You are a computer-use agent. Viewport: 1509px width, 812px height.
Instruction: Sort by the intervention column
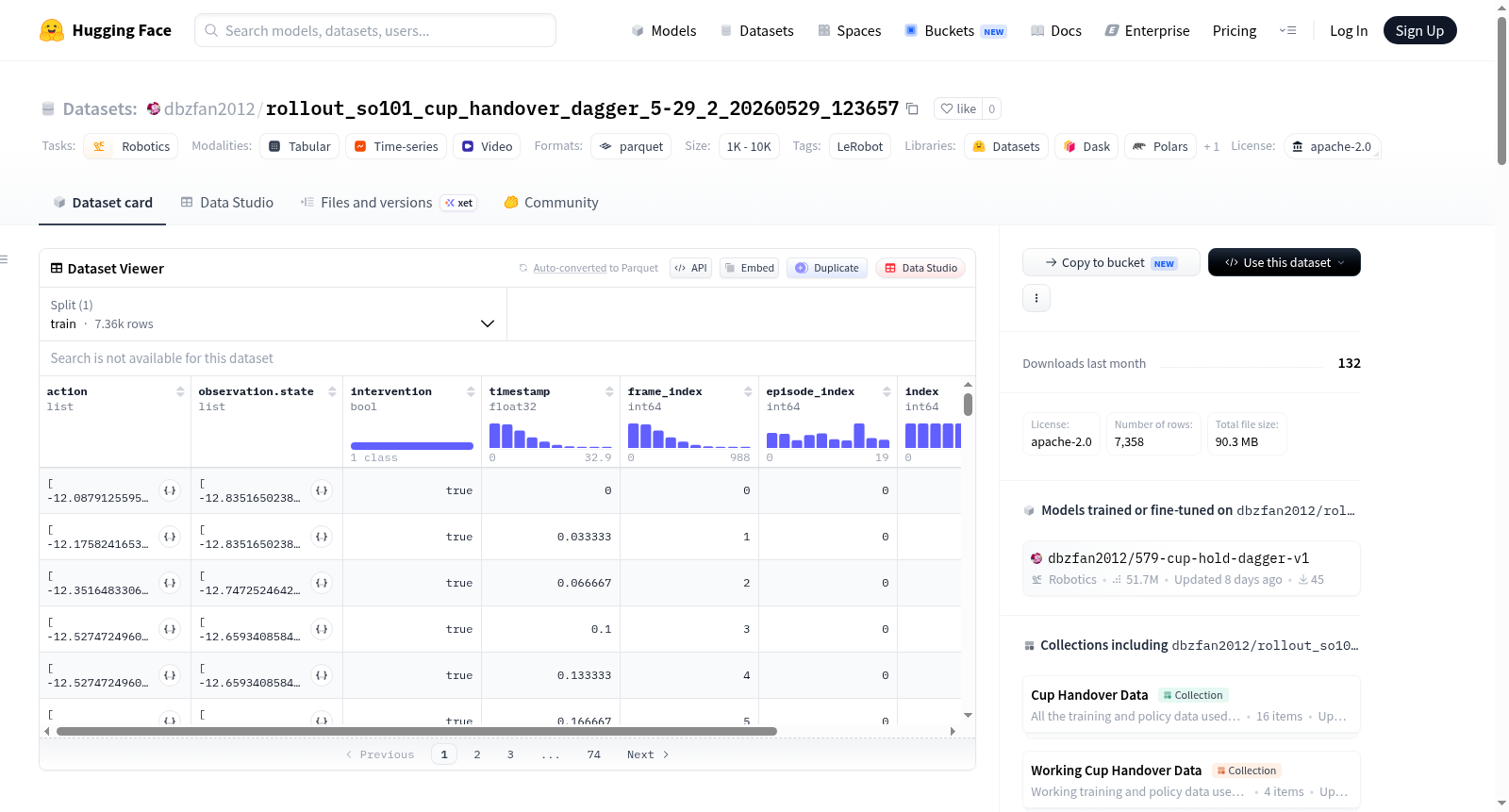[x=471, y=391]
